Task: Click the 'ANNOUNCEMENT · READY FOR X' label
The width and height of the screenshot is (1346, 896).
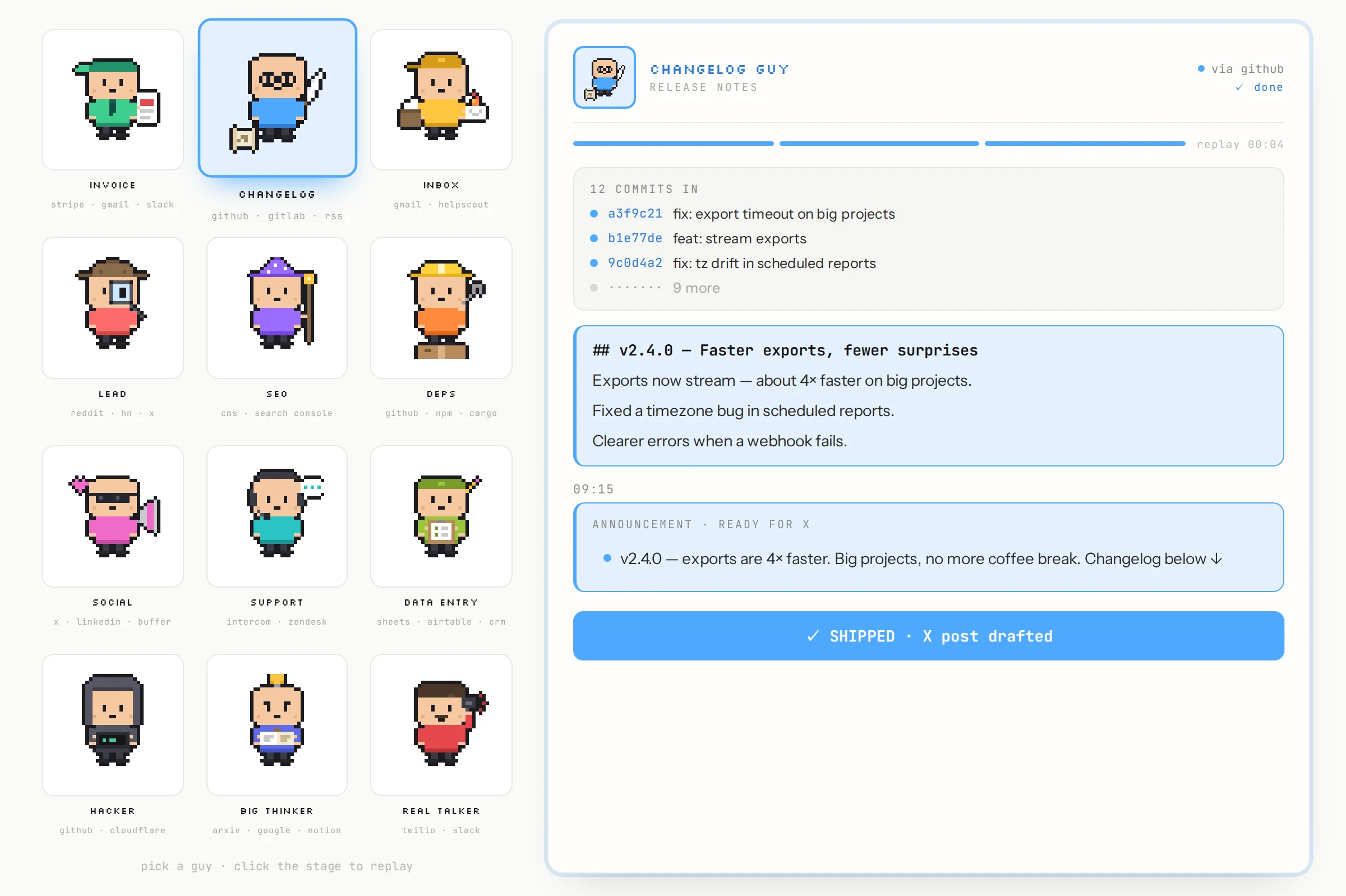Action: pyautogui.click(x=700, y=524)
